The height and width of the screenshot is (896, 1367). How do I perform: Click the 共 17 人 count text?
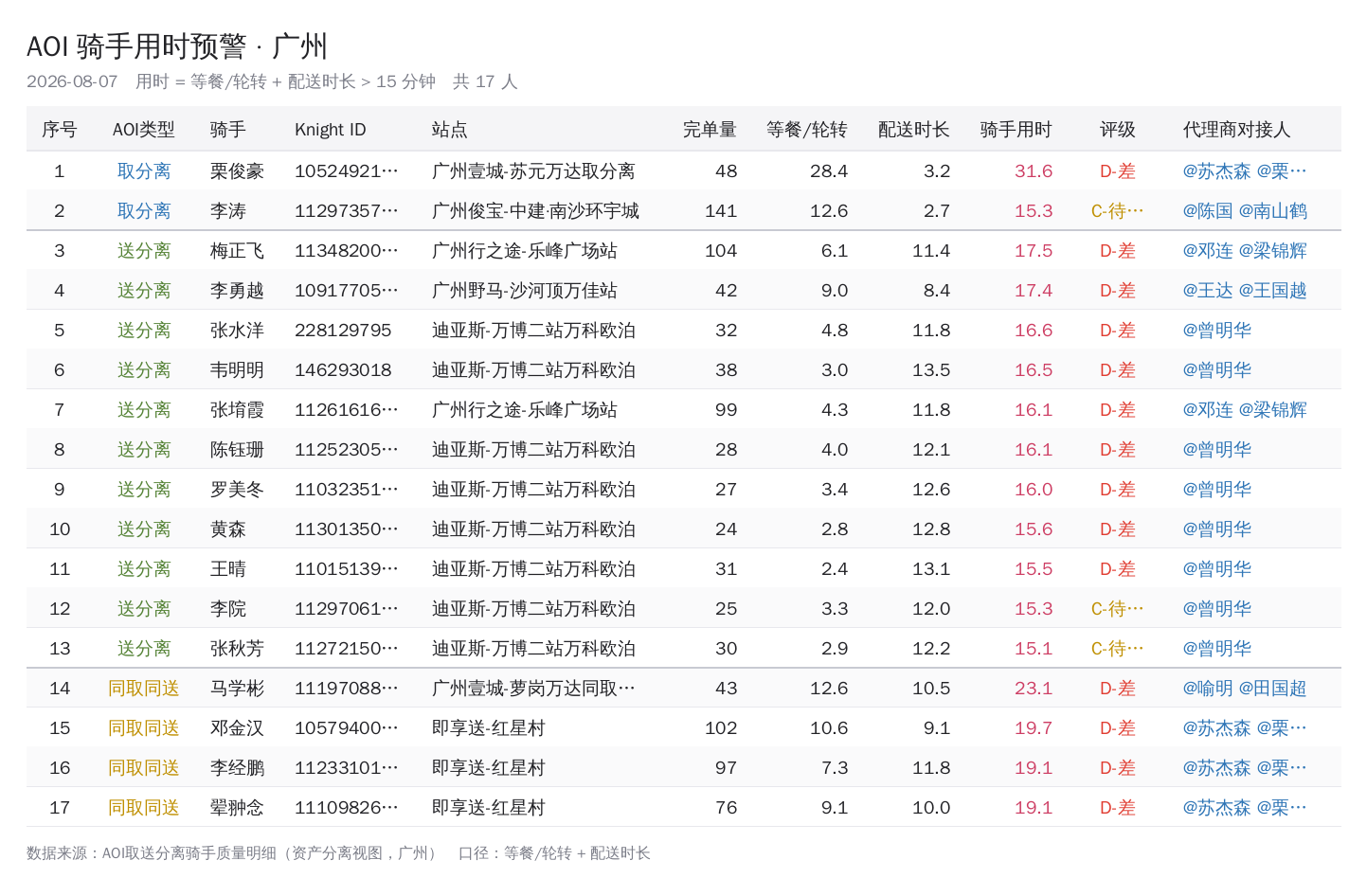pos(485,81)
